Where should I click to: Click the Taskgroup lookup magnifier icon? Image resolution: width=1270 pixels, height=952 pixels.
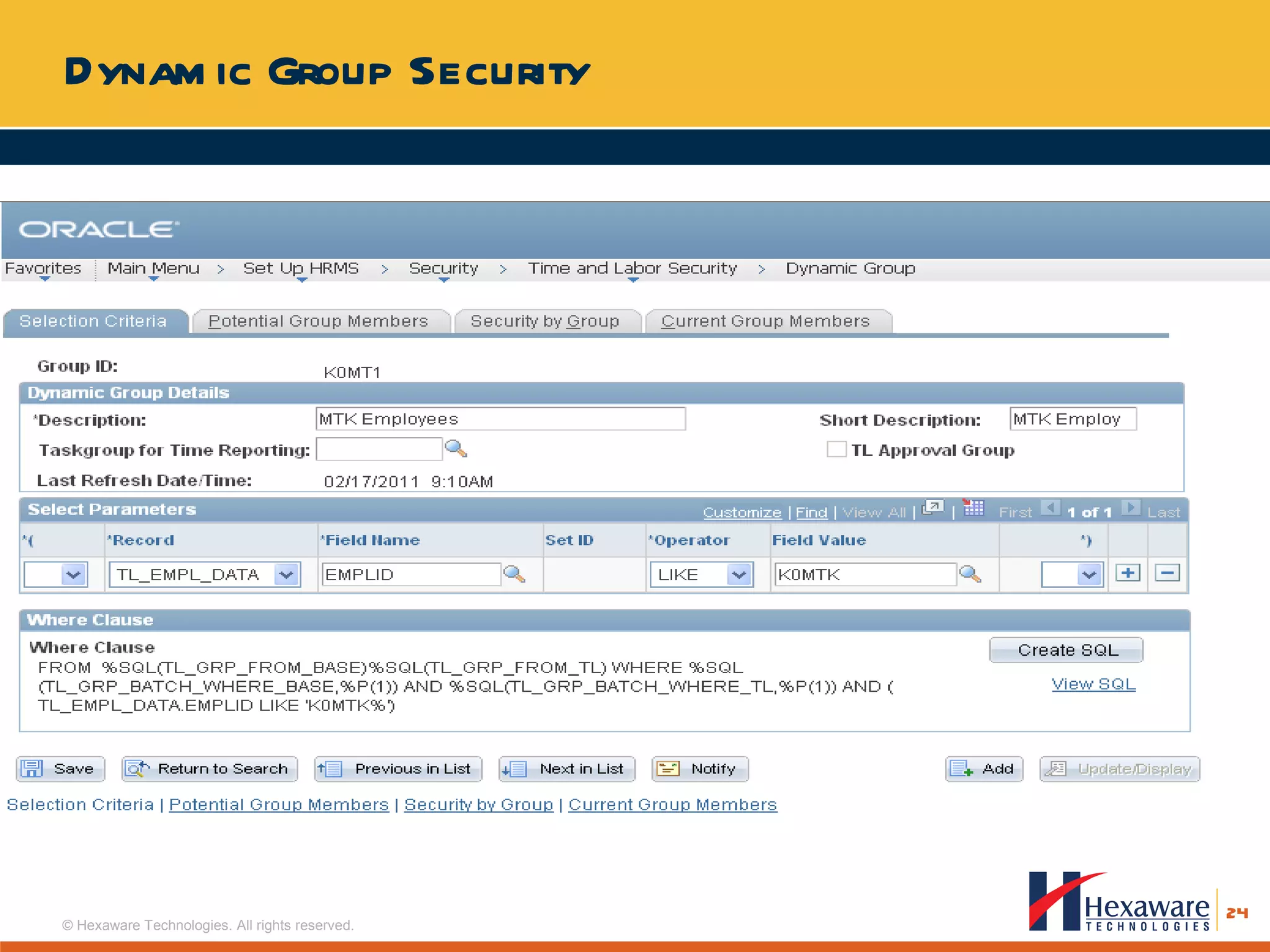pyautogui.click(x=456, y=449)
